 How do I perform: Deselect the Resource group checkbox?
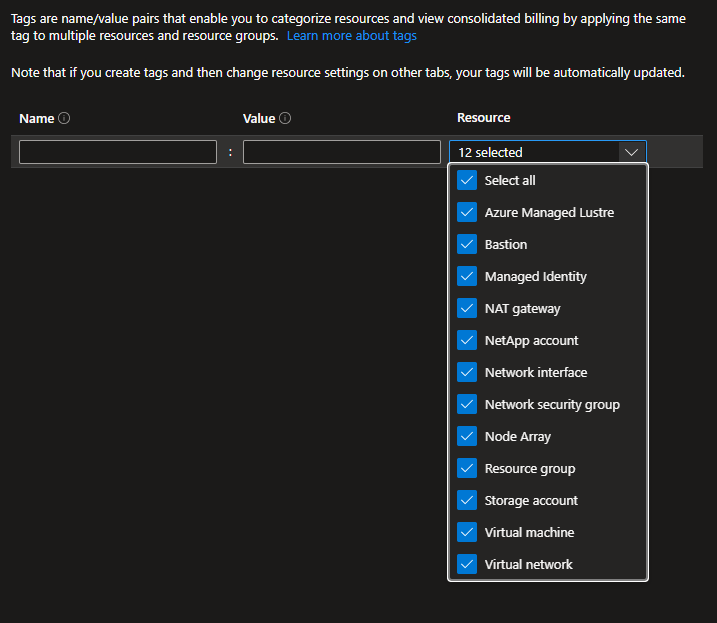(467, 468)
